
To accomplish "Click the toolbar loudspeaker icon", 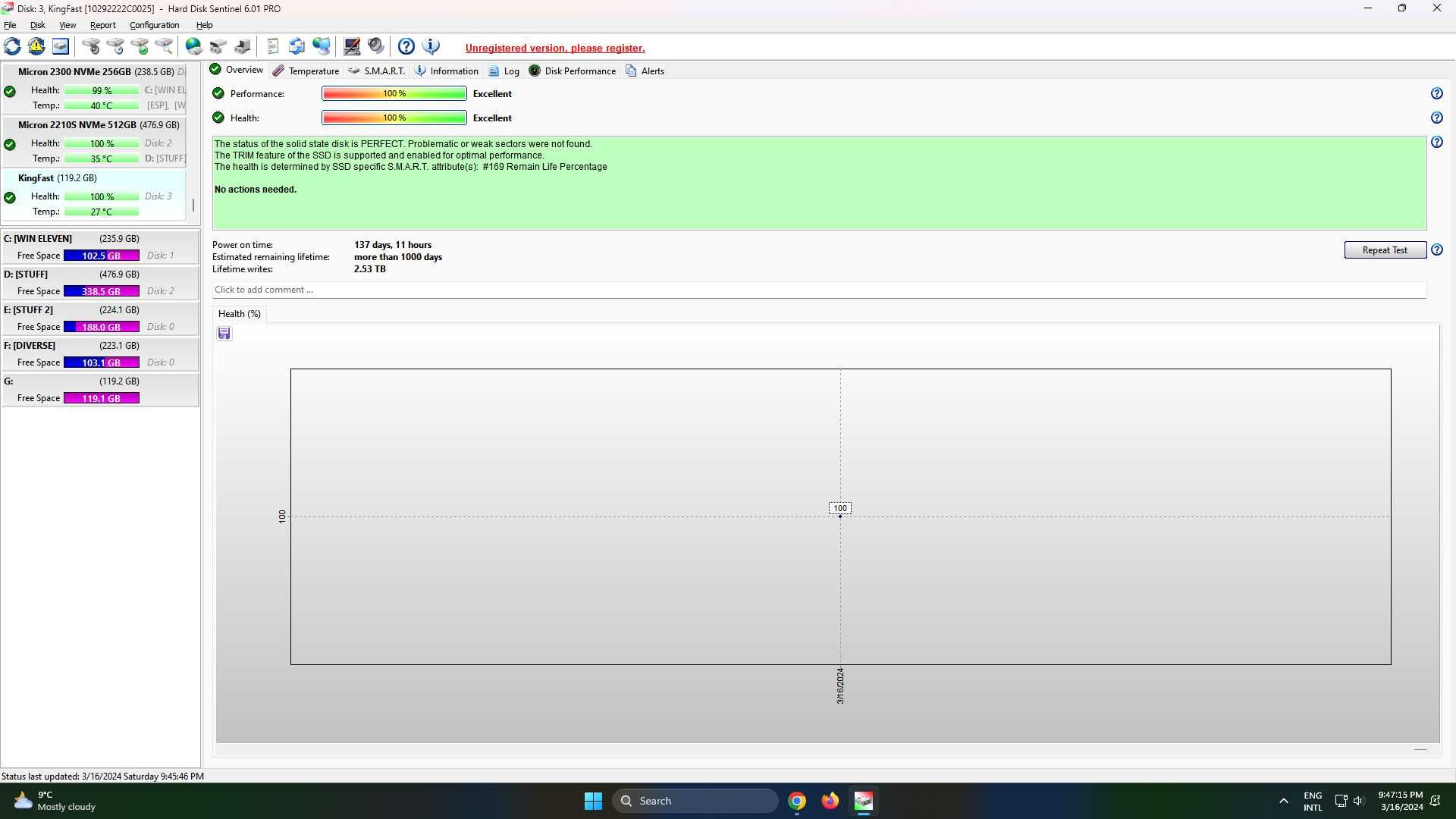I will (376, 46).
